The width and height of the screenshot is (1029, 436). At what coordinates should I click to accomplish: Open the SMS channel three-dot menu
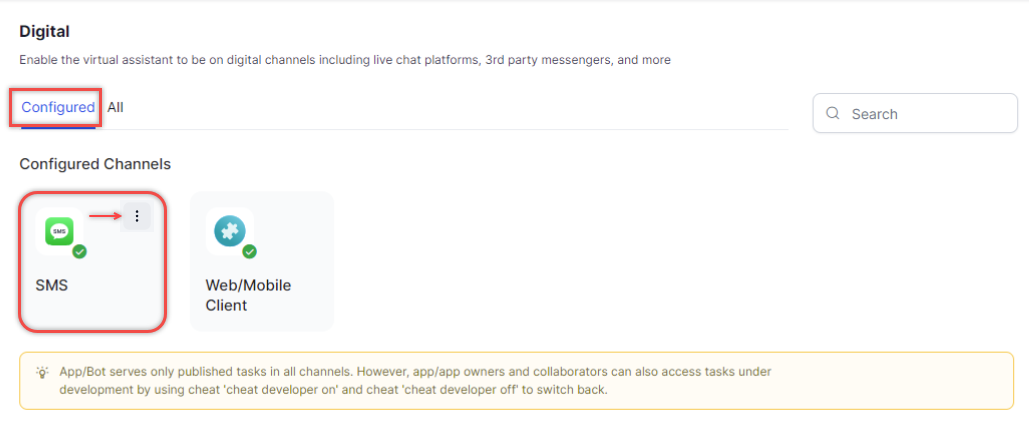pyautogui.click(x=137, y=216)
